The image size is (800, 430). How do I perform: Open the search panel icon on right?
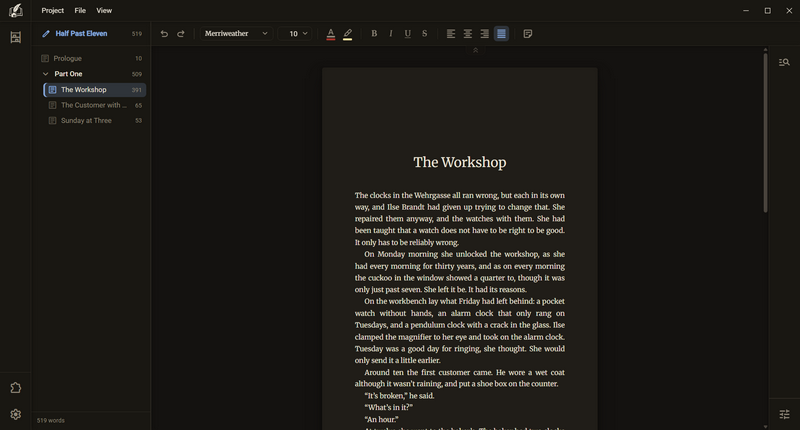click(784, 62)
